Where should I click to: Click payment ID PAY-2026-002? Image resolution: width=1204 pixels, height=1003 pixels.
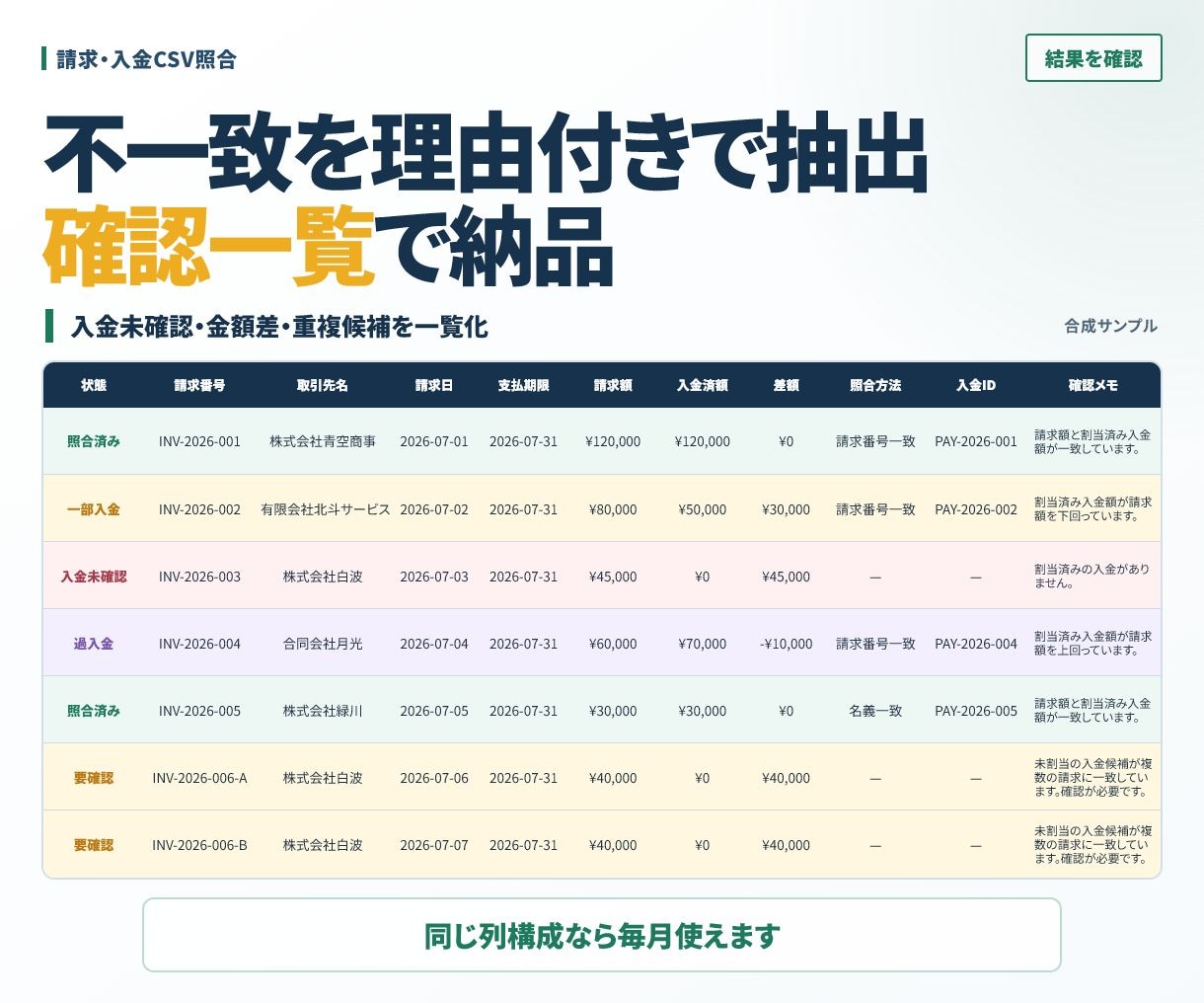coord(976,509)
